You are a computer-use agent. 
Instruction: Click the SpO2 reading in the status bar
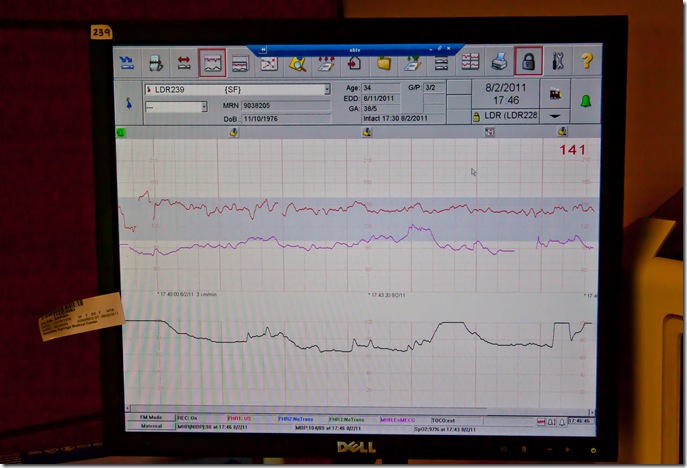[x=445, y=429]
